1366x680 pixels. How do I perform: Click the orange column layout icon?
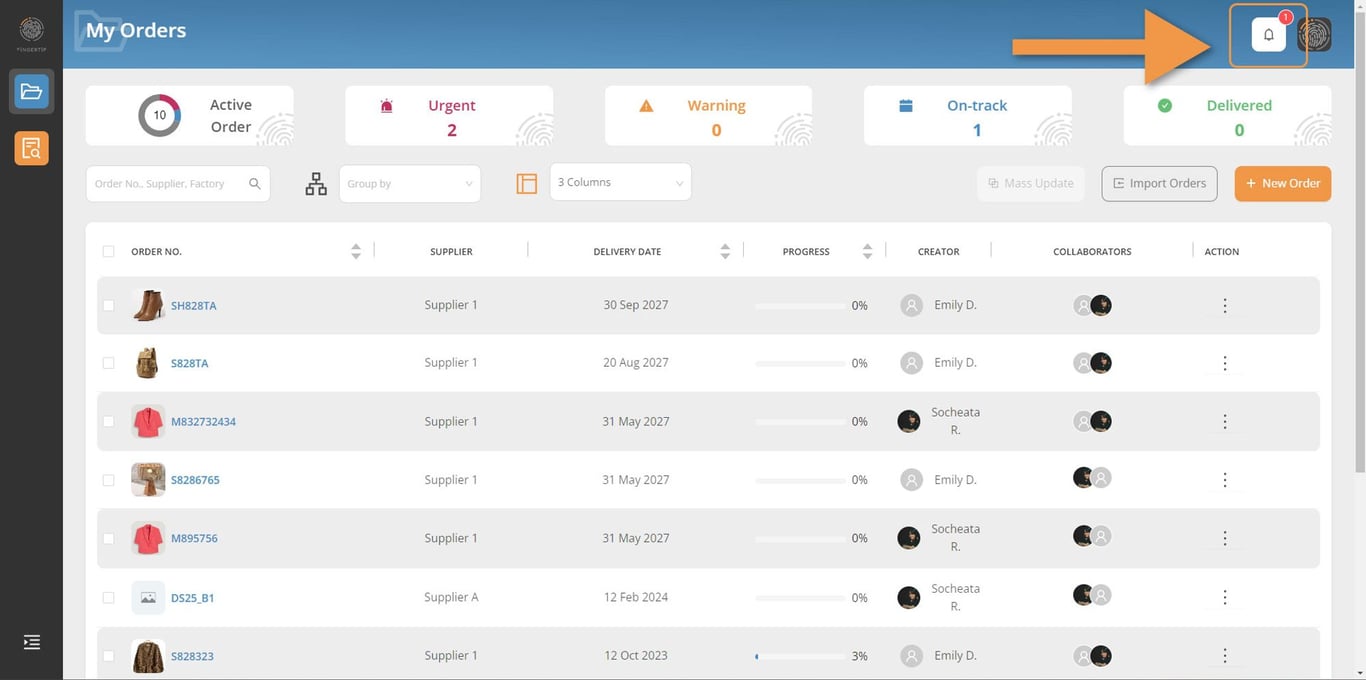pyautogui.click(x=527, y=184)
